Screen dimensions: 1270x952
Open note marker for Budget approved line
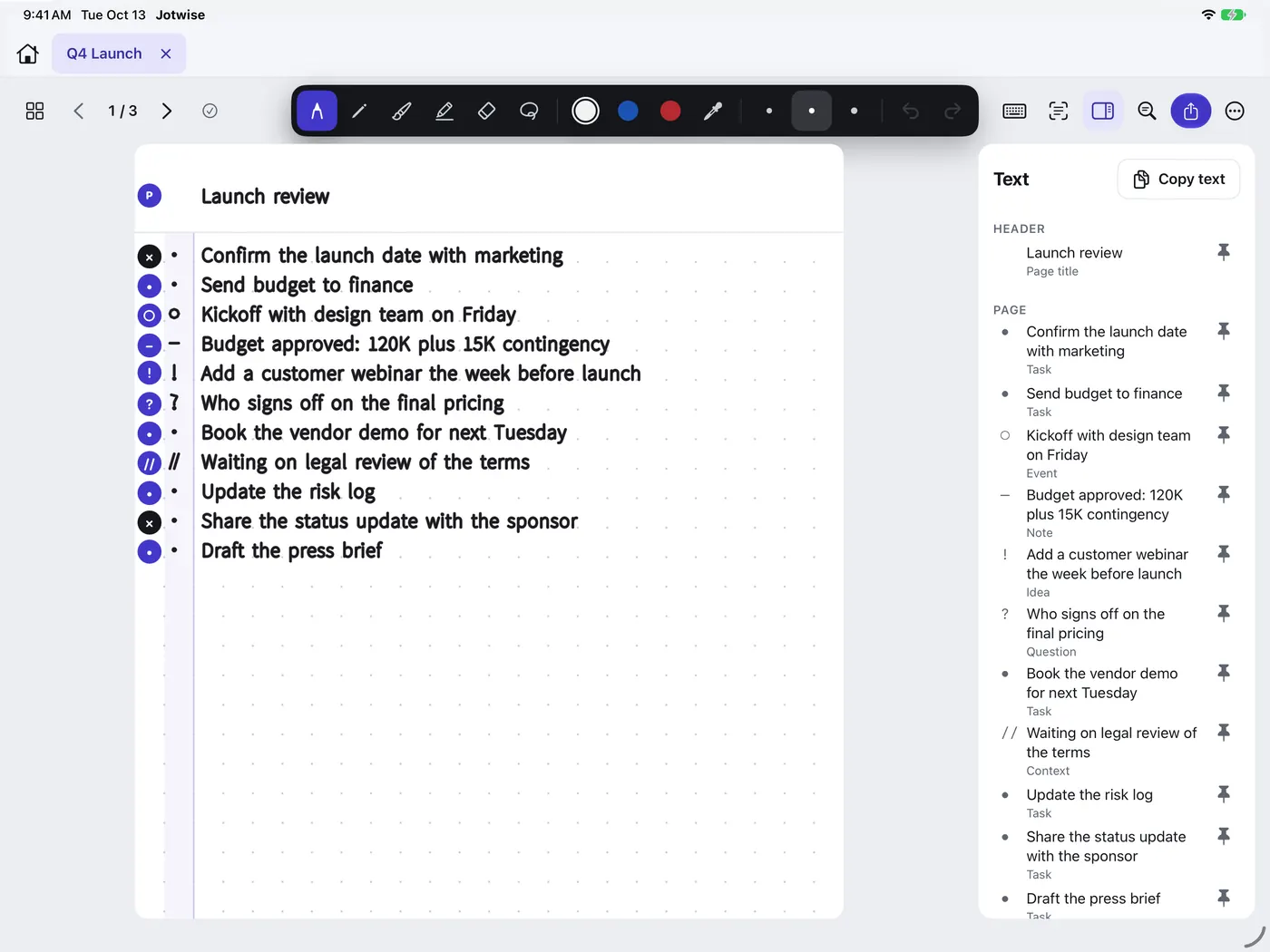[x=150, y=345]
